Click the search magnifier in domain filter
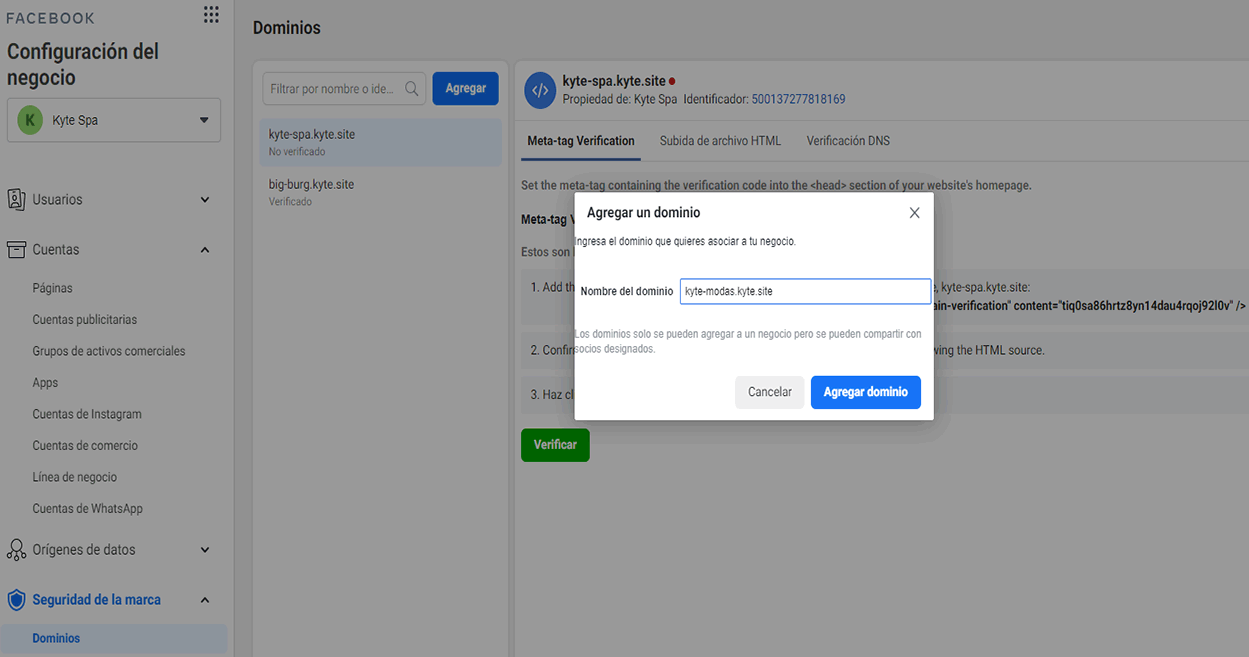 coord(411,89)
